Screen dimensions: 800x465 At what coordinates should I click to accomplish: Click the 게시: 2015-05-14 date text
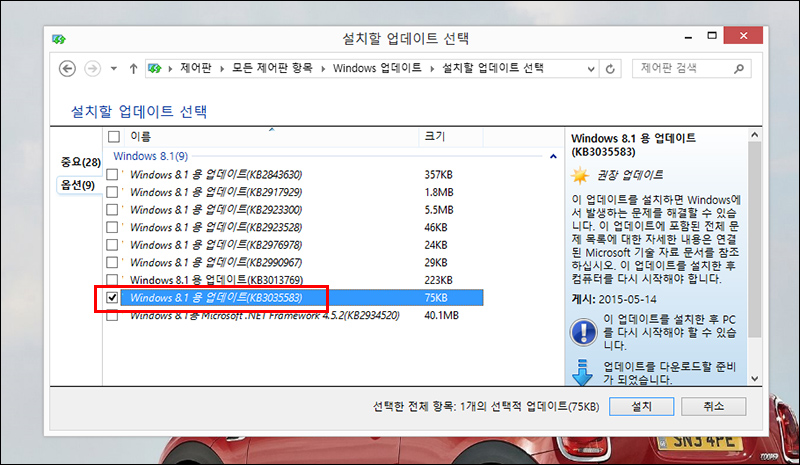point(614,299)
